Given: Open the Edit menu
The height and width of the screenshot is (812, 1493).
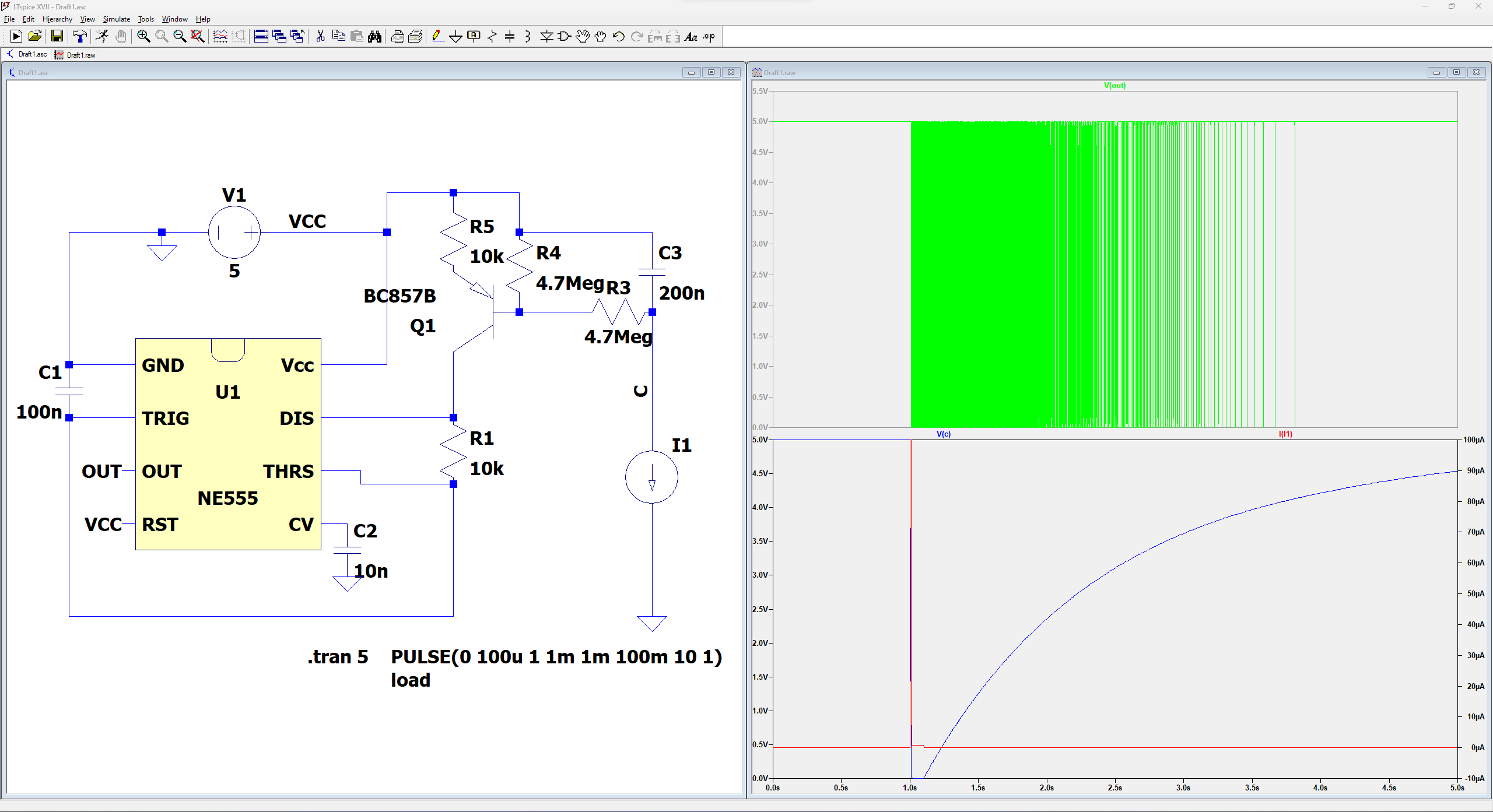Looking at the screenshot, I should [29, 19].
